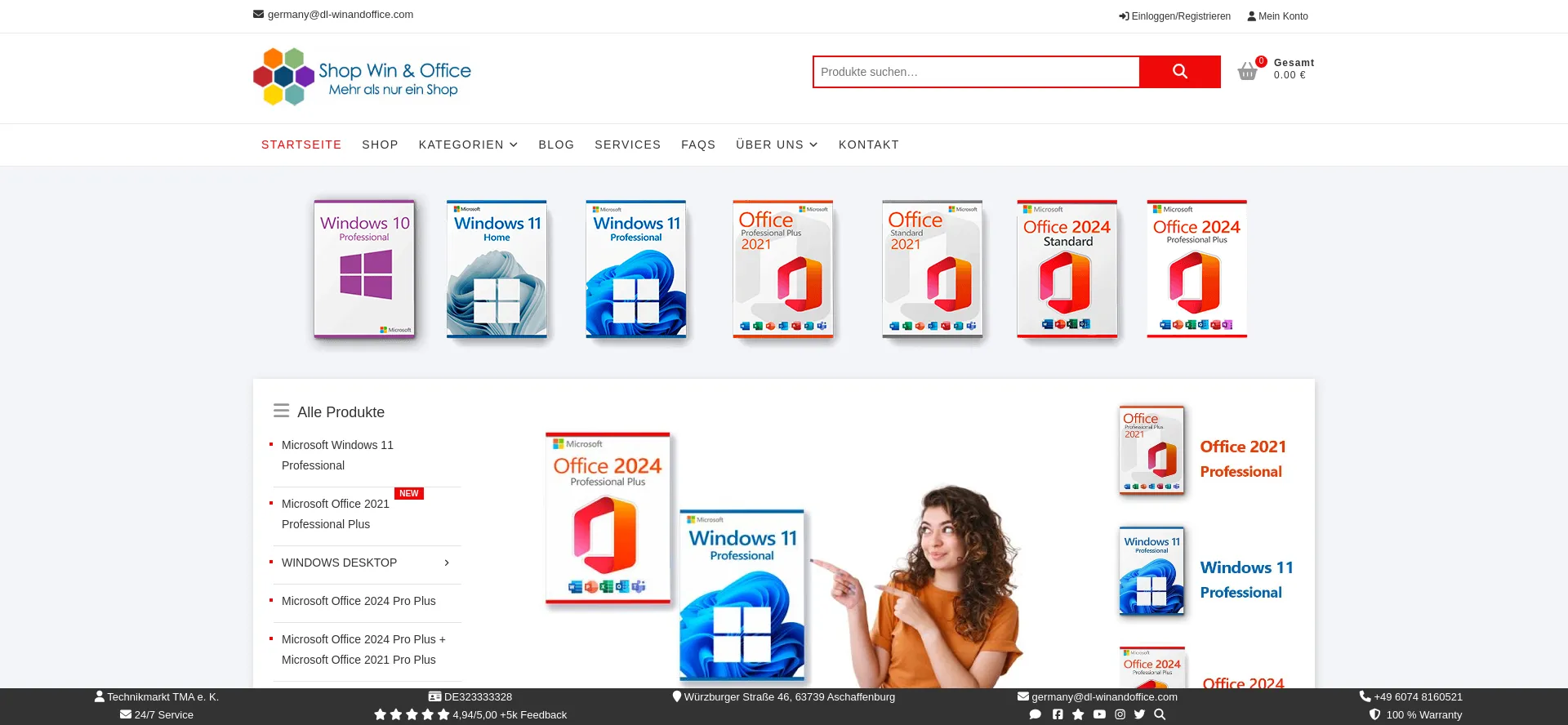This screenshot has height=725, width=1568.
Task: Click the red search magnifier button
Action: (1180, 72)
